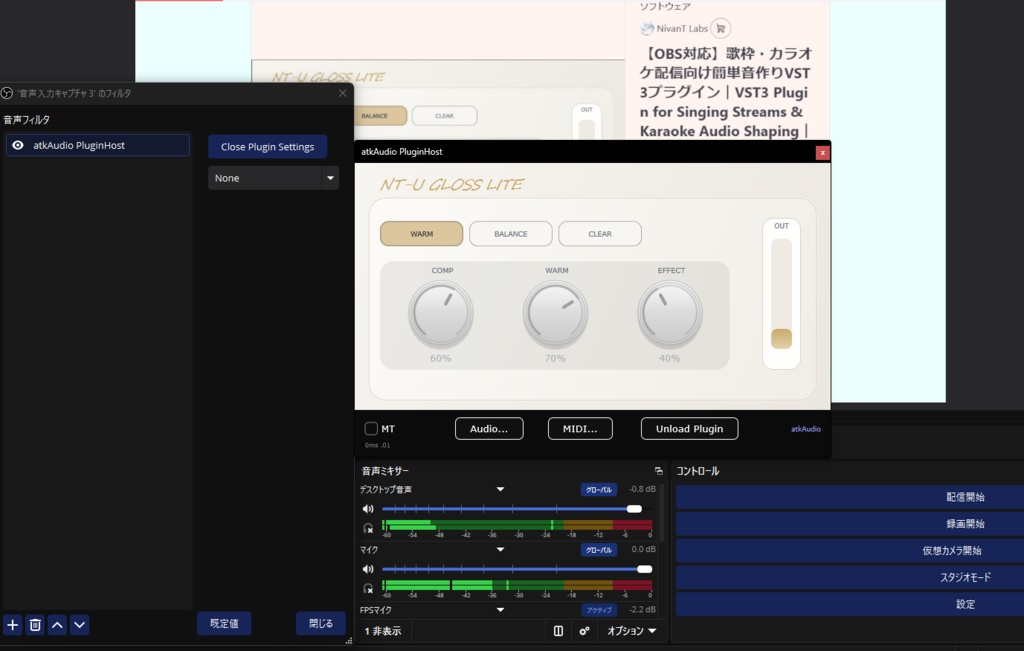Screen dimensions: 1024x651
Task: Click the COMP knob
Action: point(441,313)
